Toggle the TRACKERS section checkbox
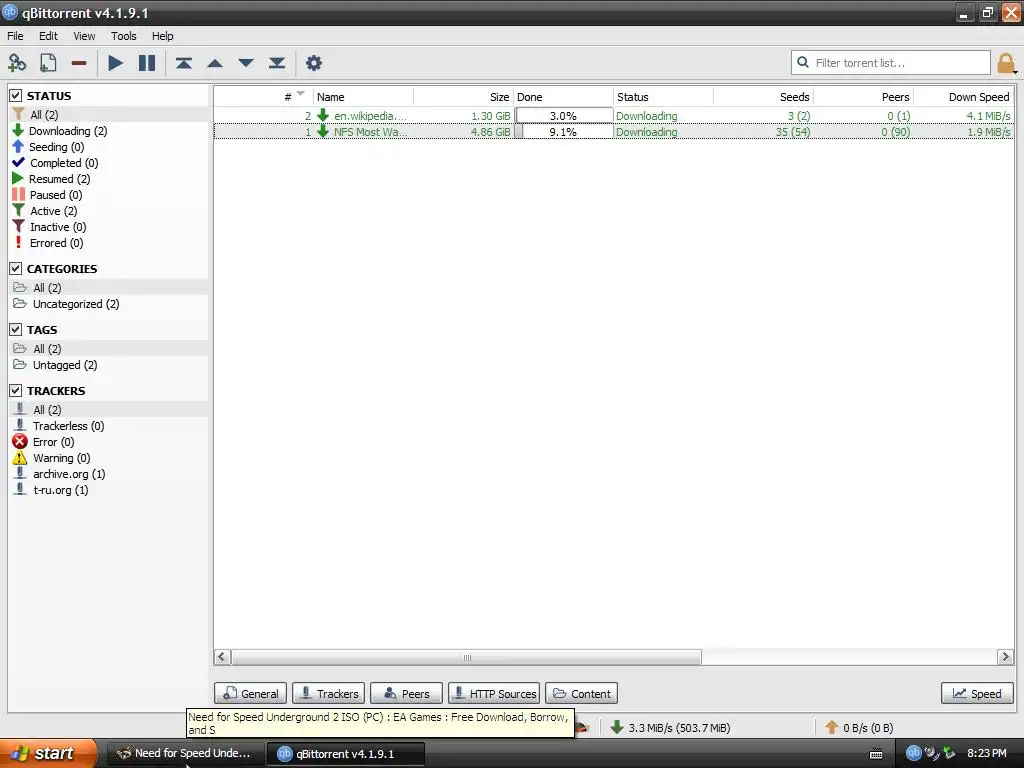The image size is (1024, 768). click(16, 391)
